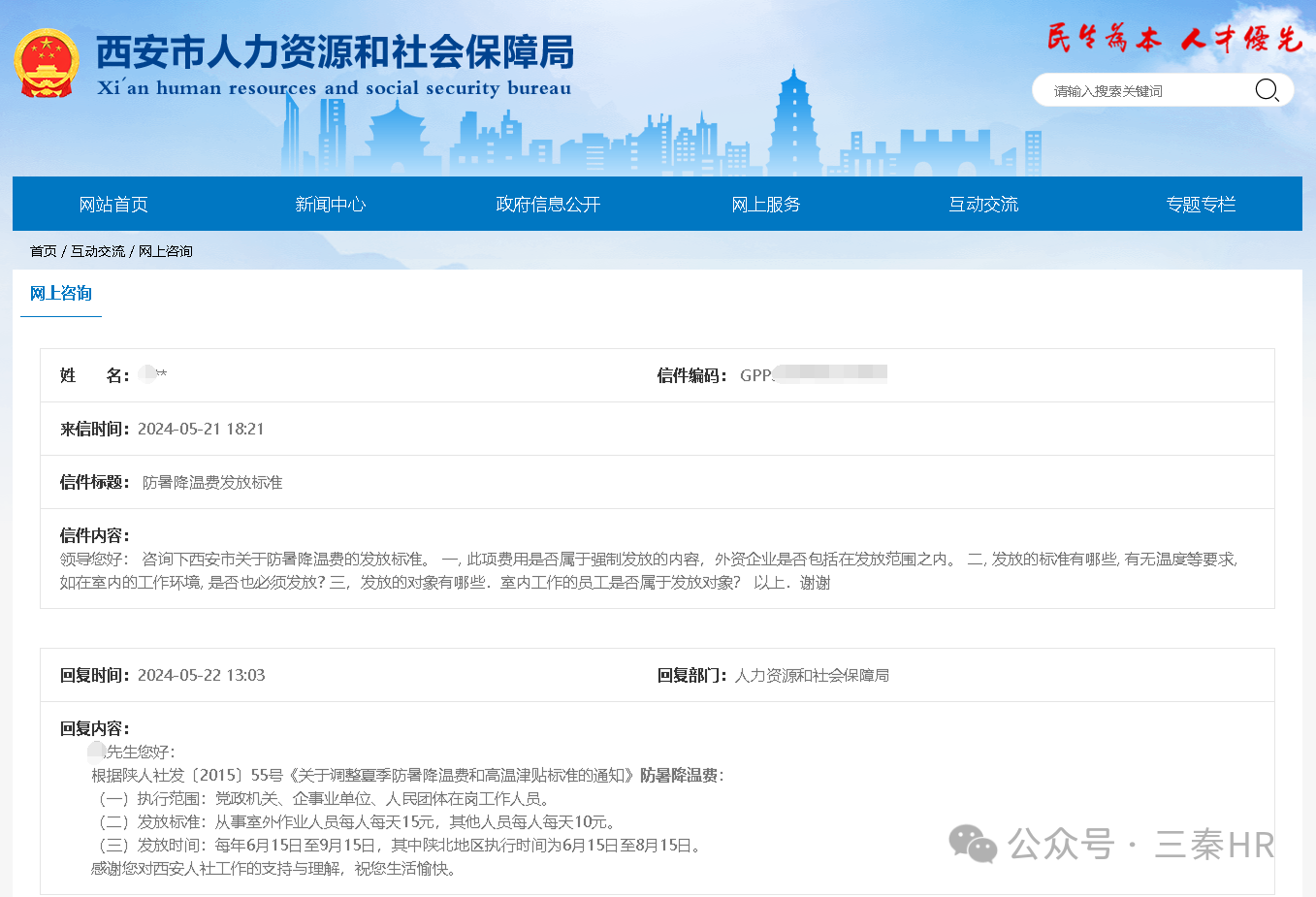Viewport: 1316px width, 897px height.
Task: Click the reply department 人力资源和社会保障局
Action: click(812, 675)
